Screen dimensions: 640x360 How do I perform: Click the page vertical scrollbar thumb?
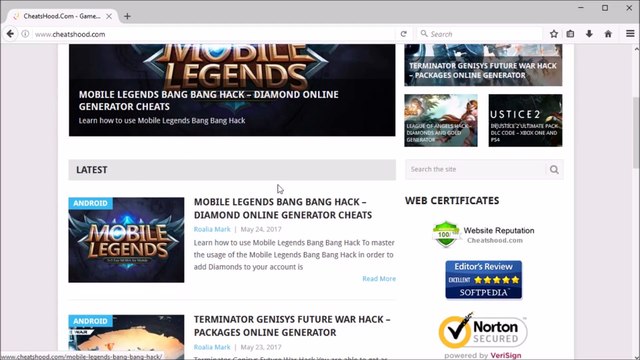636,133
